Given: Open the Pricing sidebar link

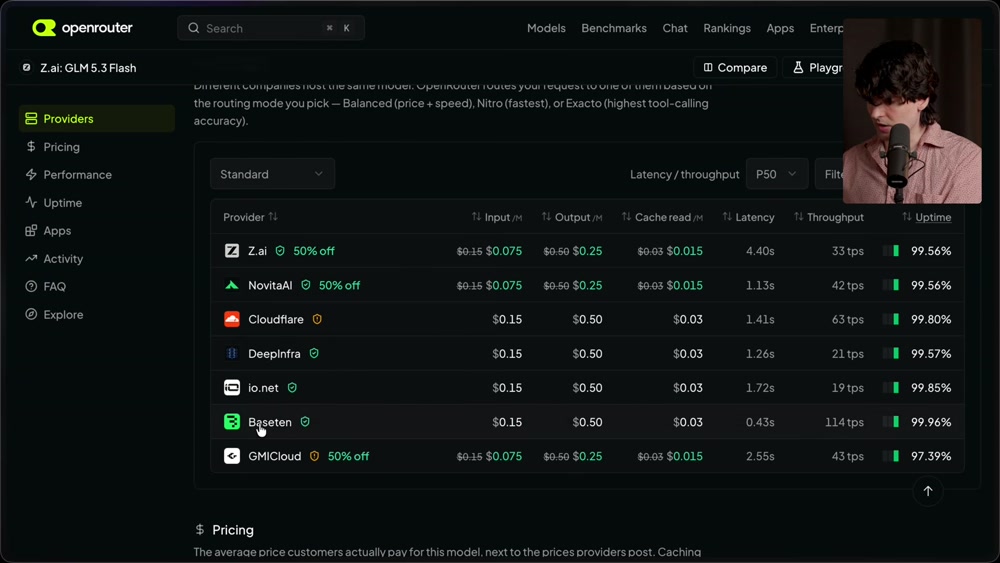Looking at the screenshot, I should pyautogui.click(x=61, y=147).
